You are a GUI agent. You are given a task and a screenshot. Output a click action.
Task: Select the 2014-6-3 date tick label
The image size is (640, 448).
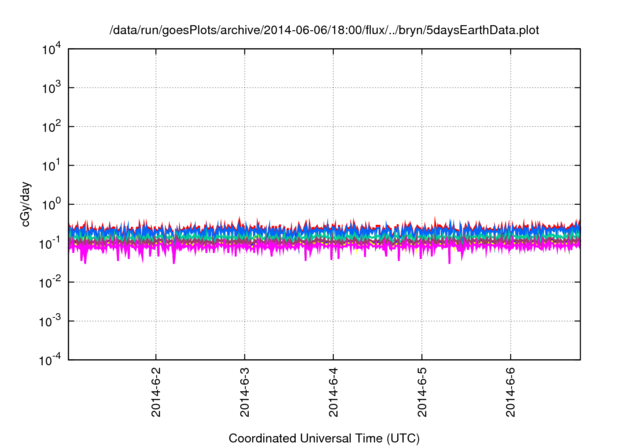pyautogui.click(x=244, y=392)
